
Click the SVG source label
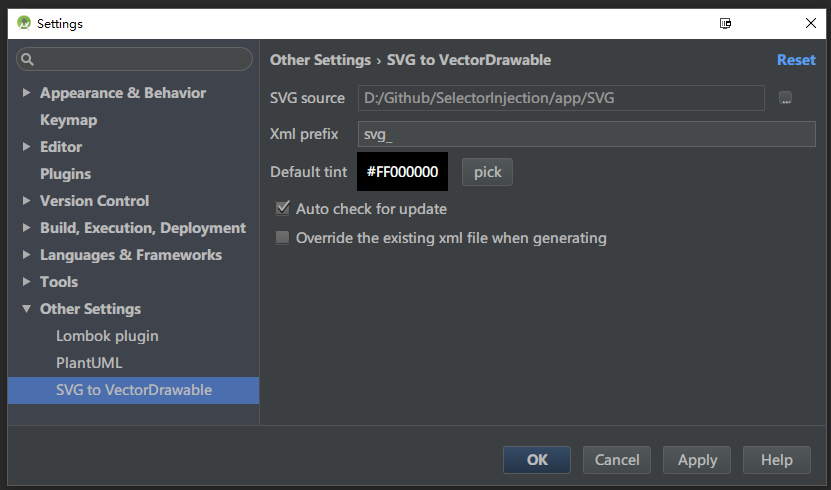tap(307, 98)
